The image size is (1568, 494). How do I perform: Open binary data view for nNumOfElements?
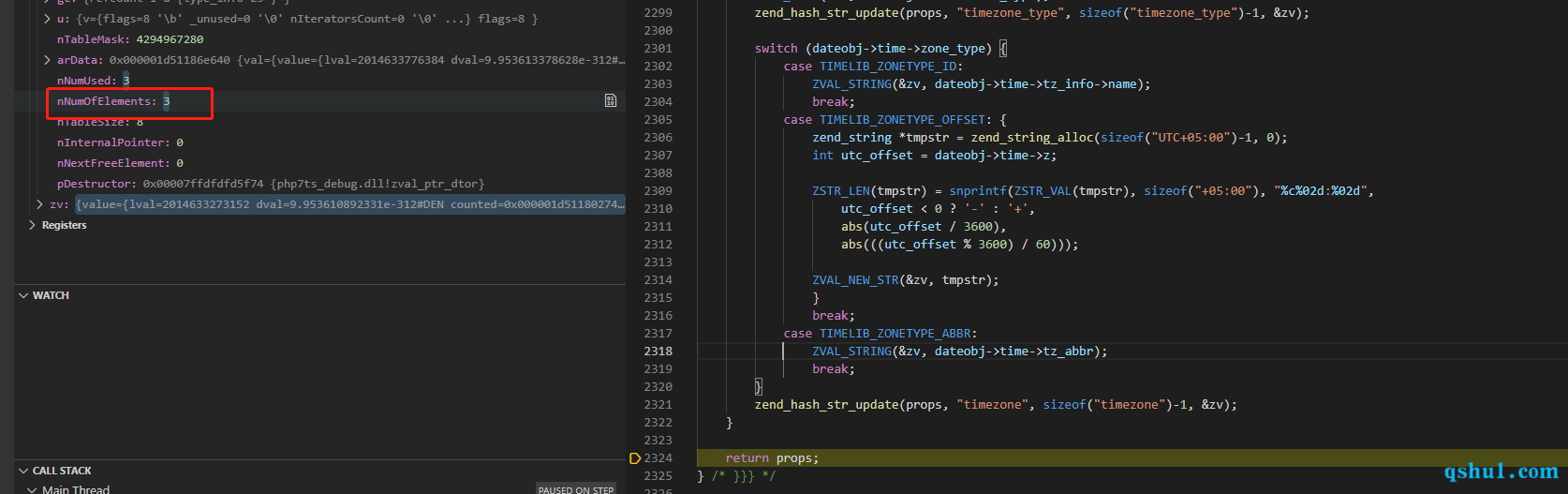click(x=611, y=100)
